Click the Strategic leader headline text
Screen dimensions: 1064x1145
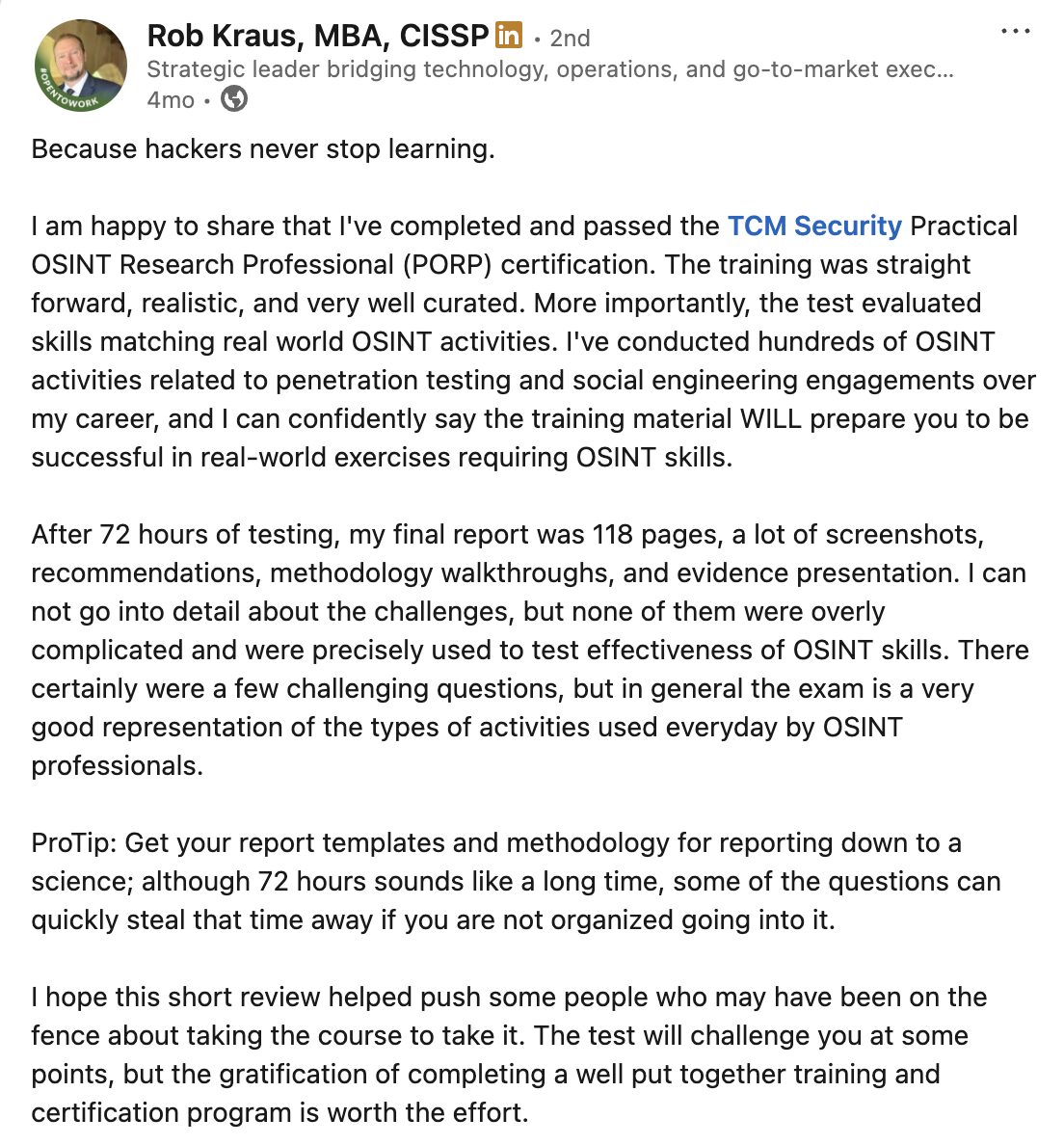549,69
